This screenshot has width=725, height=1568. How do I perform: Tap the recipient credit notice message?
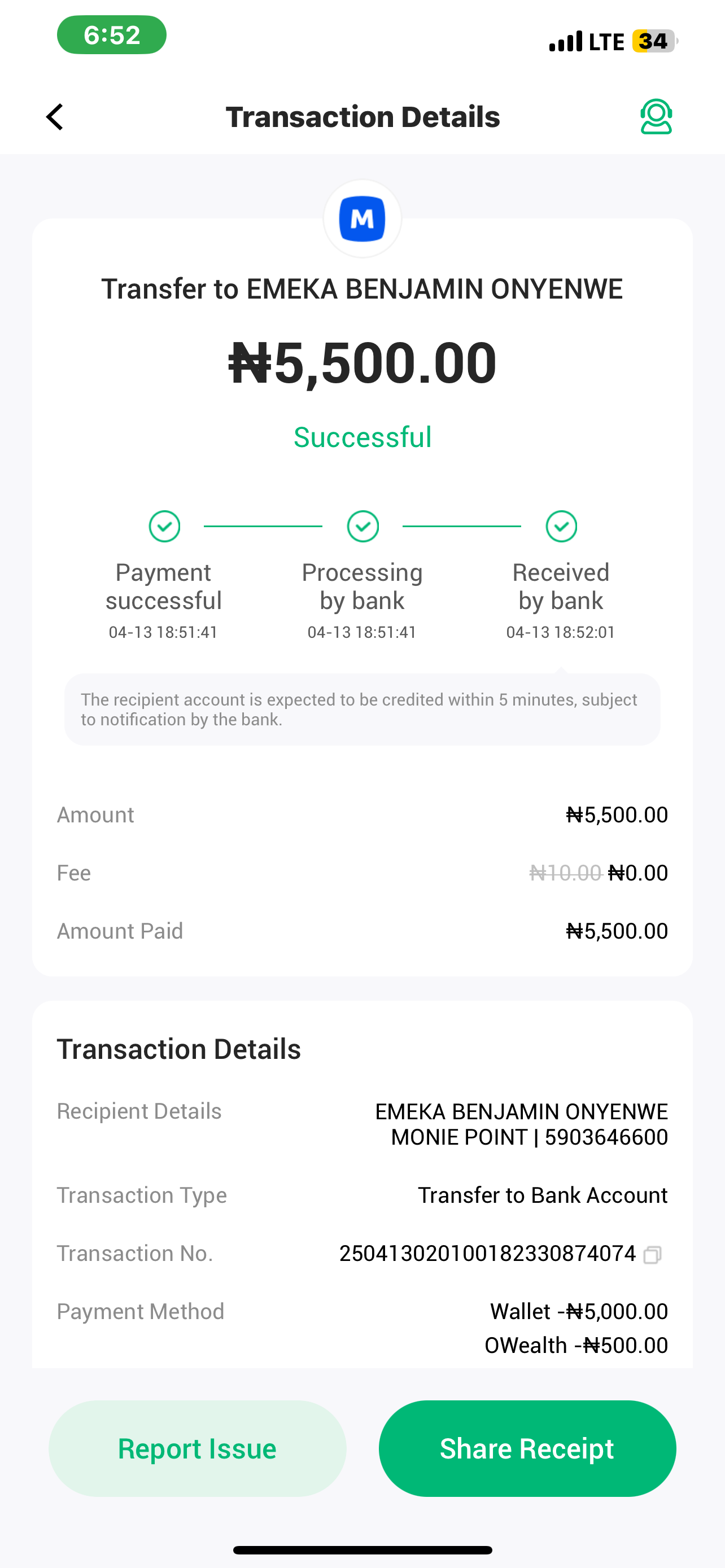pyautogui.click(x=362, y=709)
